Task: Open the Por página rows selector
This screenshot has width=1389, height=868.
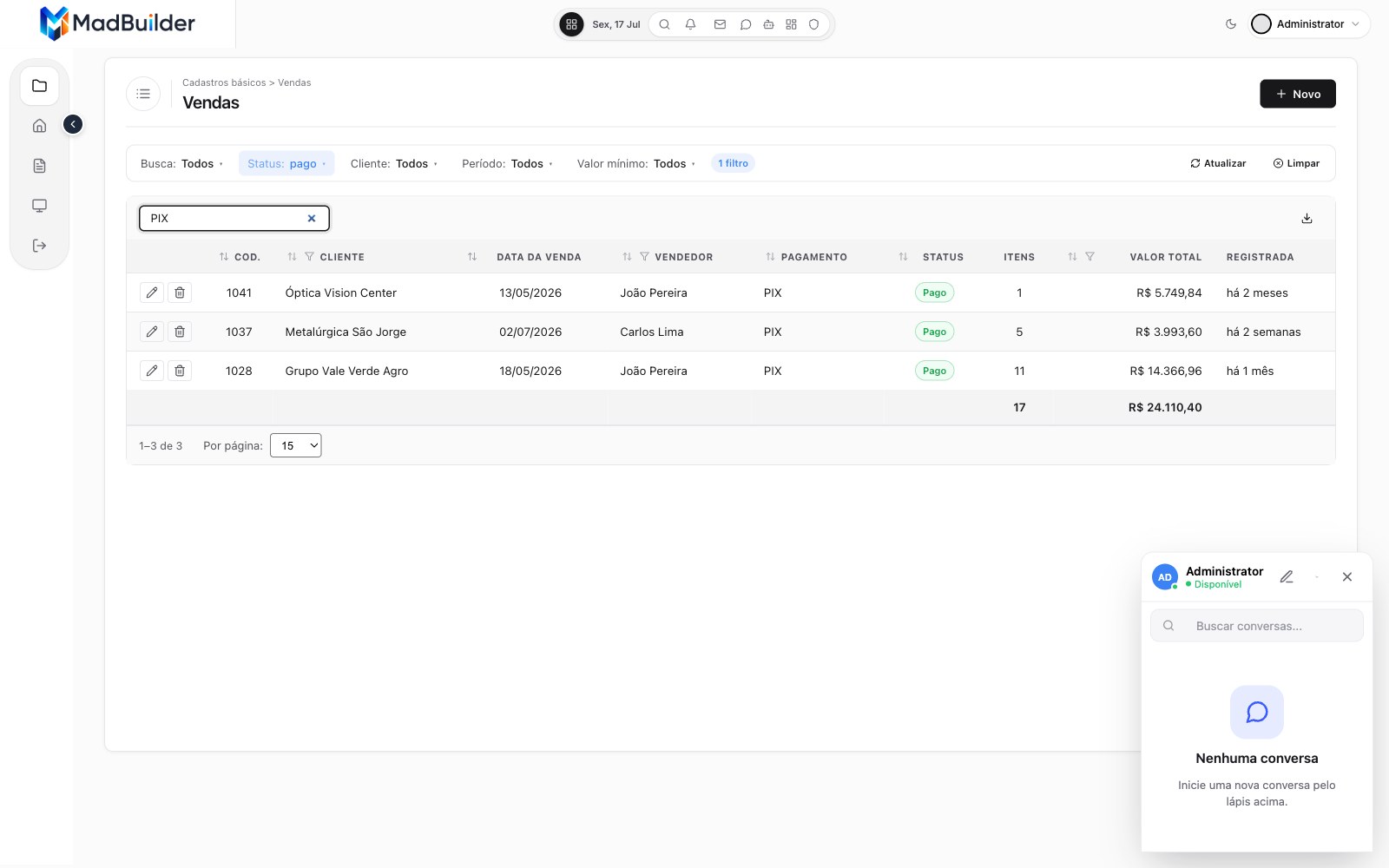Action: tap(295, 445)
